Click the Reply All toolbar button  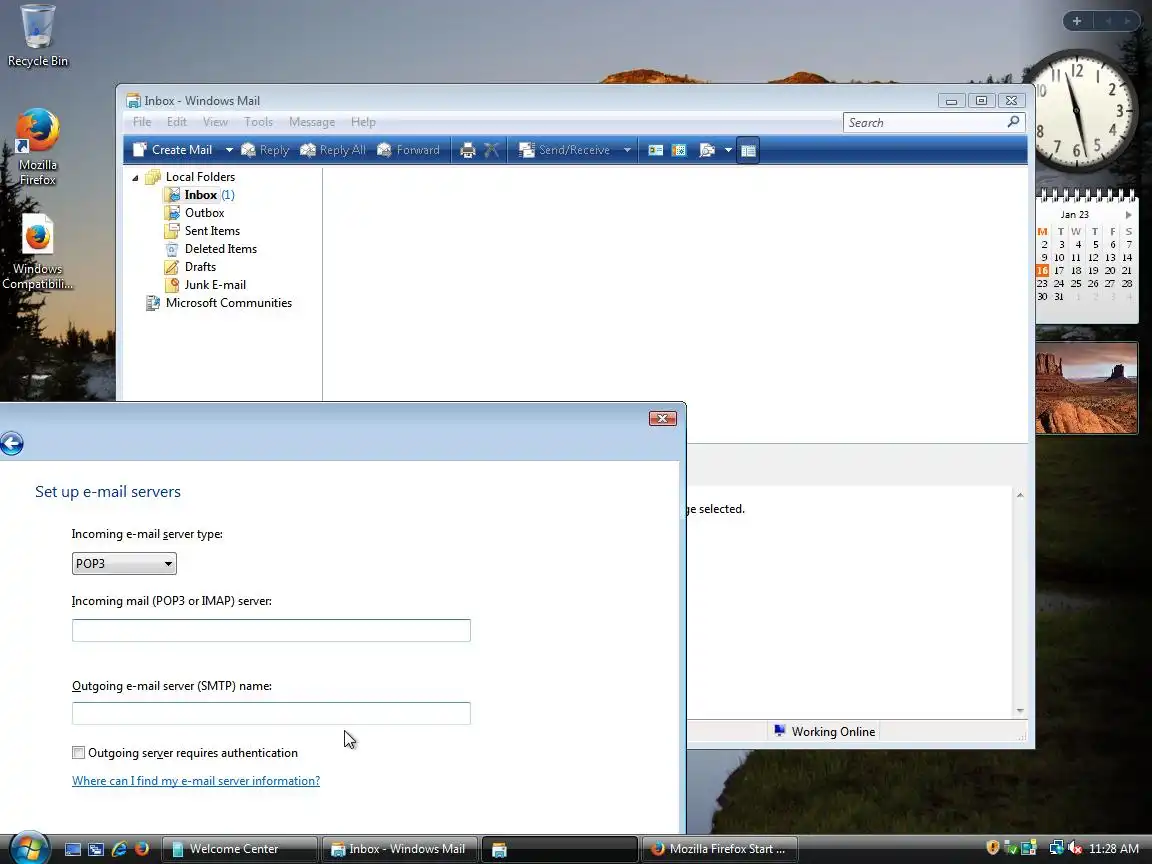point(333,150)
